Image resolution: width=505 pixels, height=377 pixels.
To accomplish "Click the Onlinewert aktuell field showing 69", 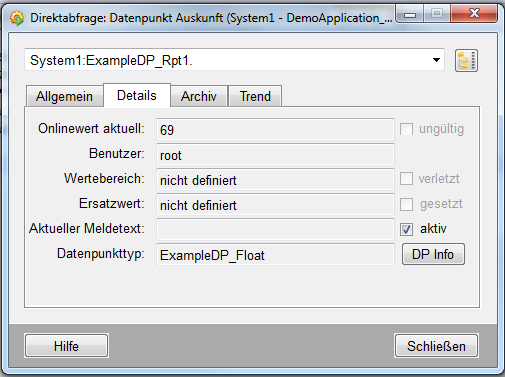I will pyautogui.click(x=275, y=129).
